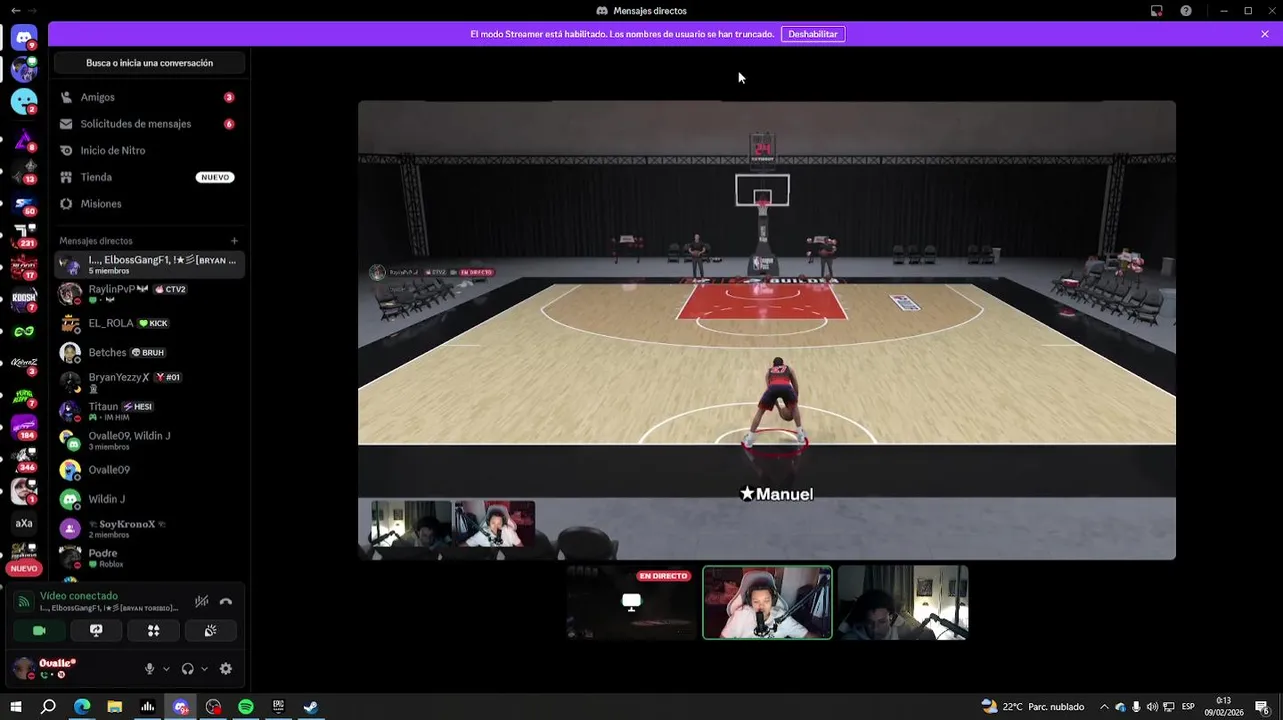Open microphone input options arrow

click(166, 669)
